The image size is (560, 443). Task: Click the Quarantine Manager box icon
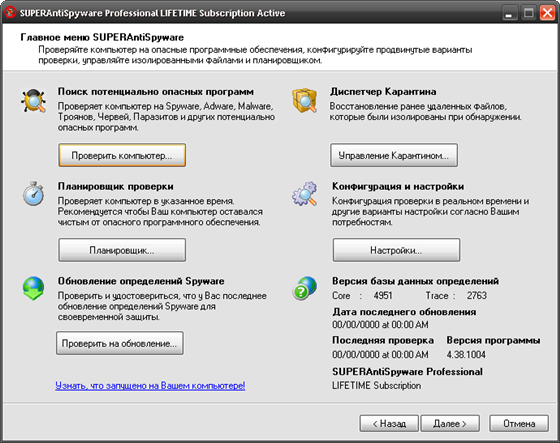[304, 100]
